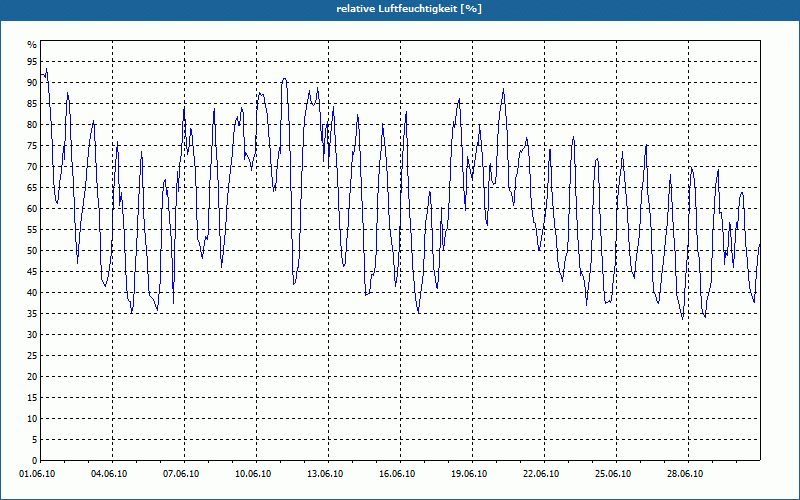The height and width of the screenshot is (500, 800).
Task: Select the y-axis value 50
Action: (x=32, y=251)
